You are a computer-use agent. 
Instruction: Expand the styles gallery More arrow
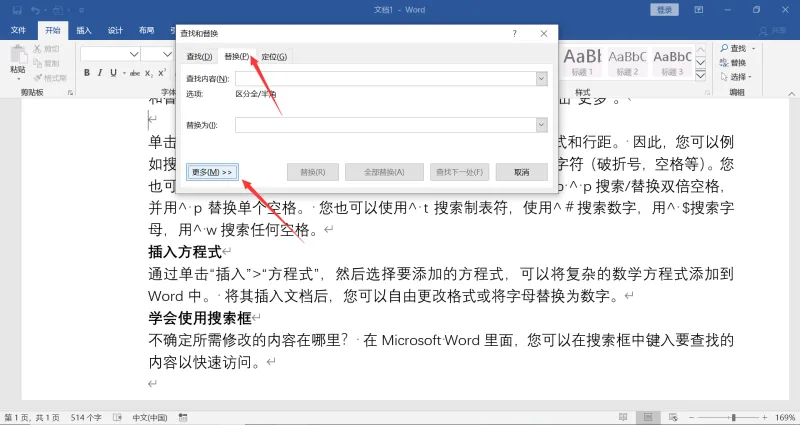click(701, 75)
